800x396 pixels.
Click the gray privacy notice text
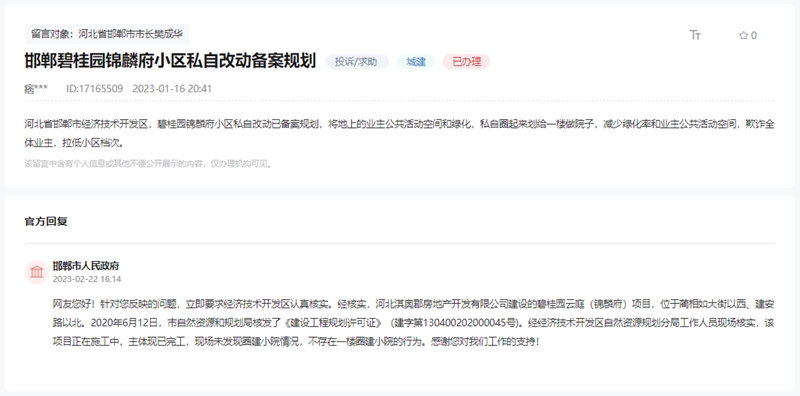pos(148,164)
